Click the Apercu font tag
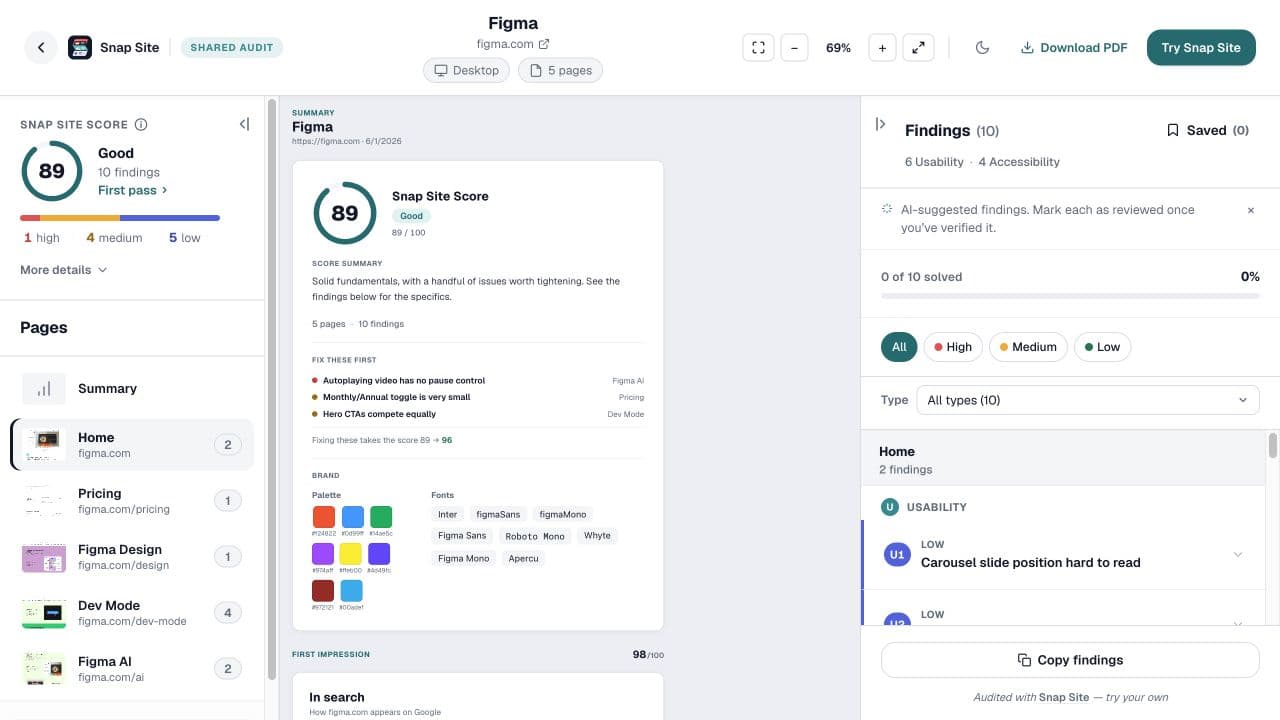 [x=523, y=558]
